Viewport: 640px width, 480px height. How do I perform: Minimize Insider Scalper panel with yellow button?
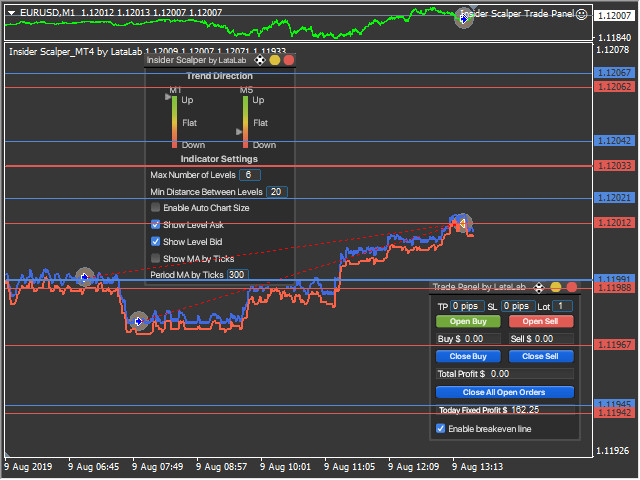point(275,60)
